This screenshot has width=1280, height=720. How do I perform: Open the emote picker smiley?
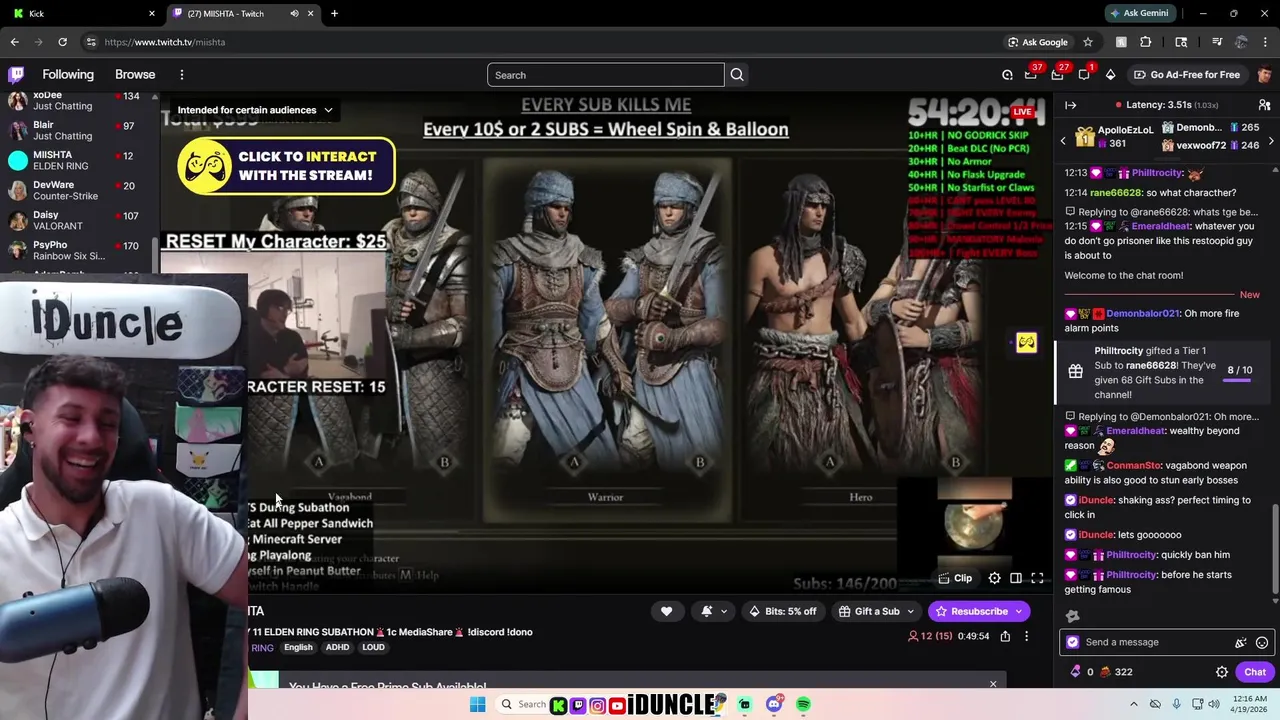[1262, 643]
